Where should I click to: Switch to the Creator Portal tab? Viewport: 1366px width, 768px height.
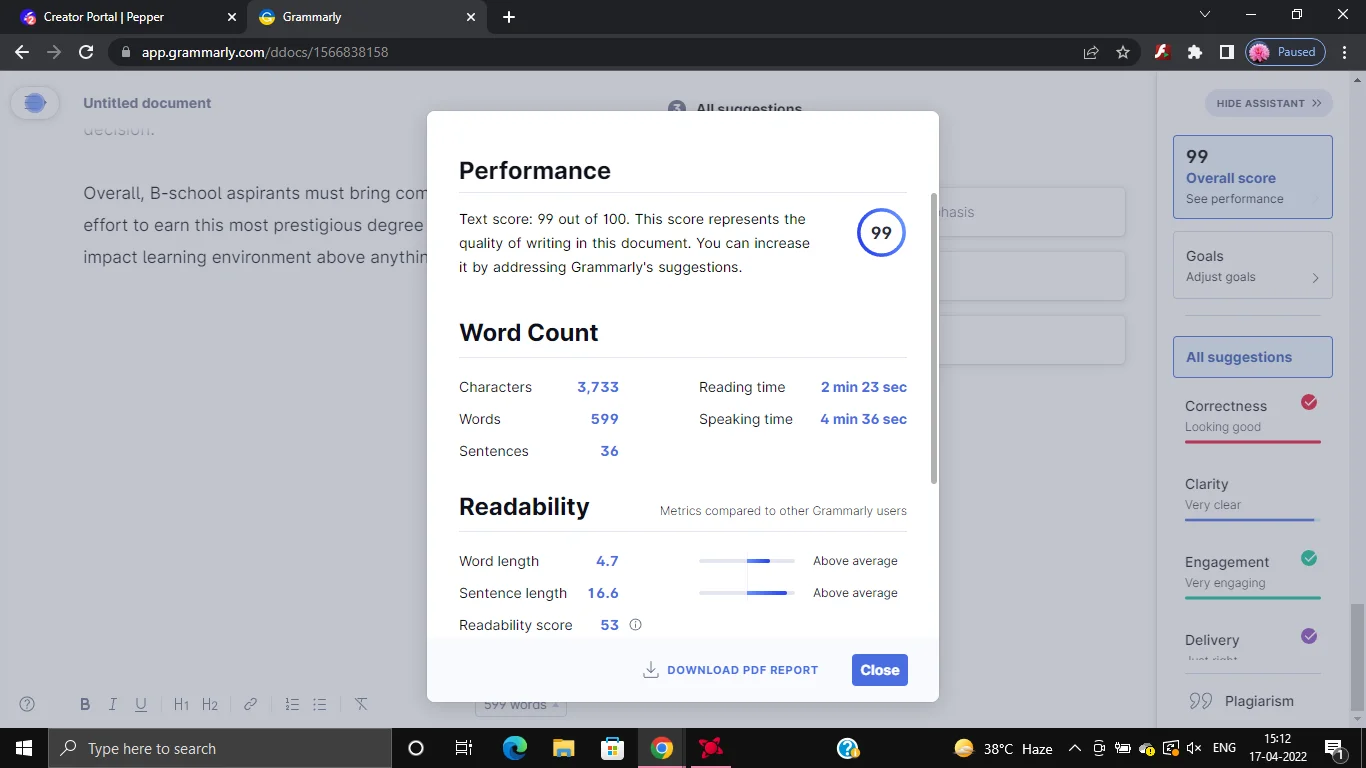pyautogui.click(x=118, y=17)
